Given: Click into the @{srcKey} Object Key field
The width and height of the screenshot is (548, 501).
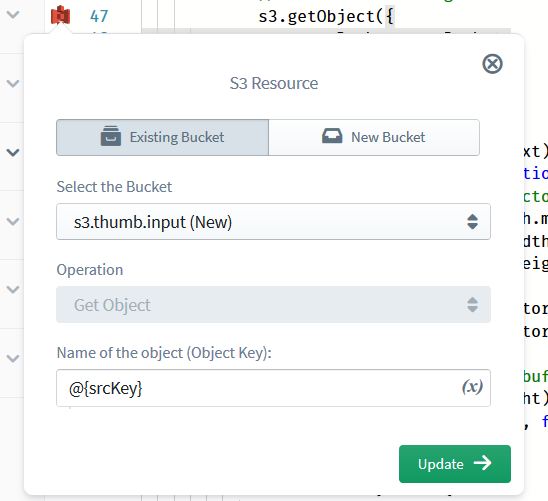Looking at the screenshot, I should pyautogui.click(x=273, y=388).
